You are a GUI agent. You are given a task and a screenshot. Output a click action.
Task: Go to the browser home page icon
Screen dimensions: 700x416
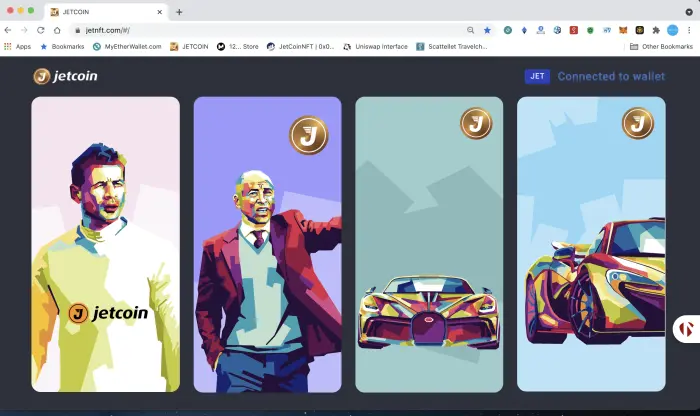[x=57, y=30]
